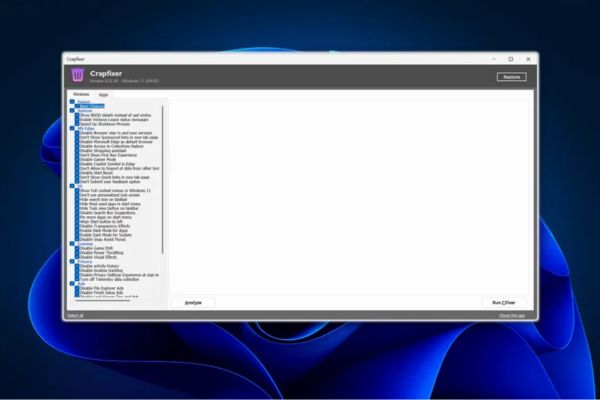Toggle the Privacy group checkbox
The height and width of the screenshot is (400, 600).
pyautogui.click(x=72, y=261)
